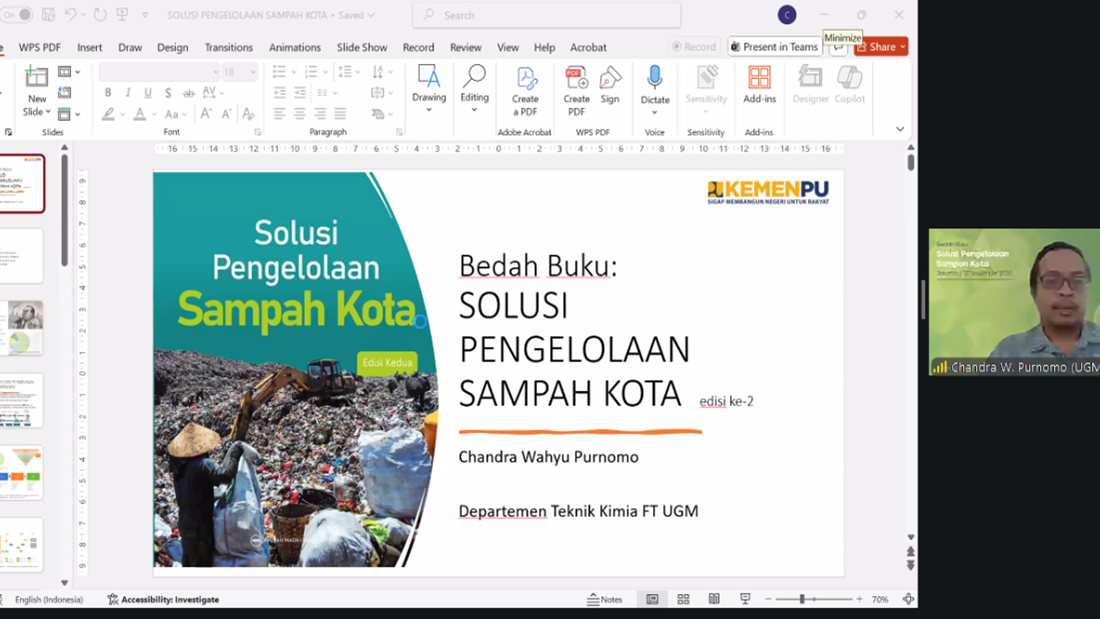Click the Save icon in quick access toolbar
This screenshot has height=619, width=1100.
[48, 14]
